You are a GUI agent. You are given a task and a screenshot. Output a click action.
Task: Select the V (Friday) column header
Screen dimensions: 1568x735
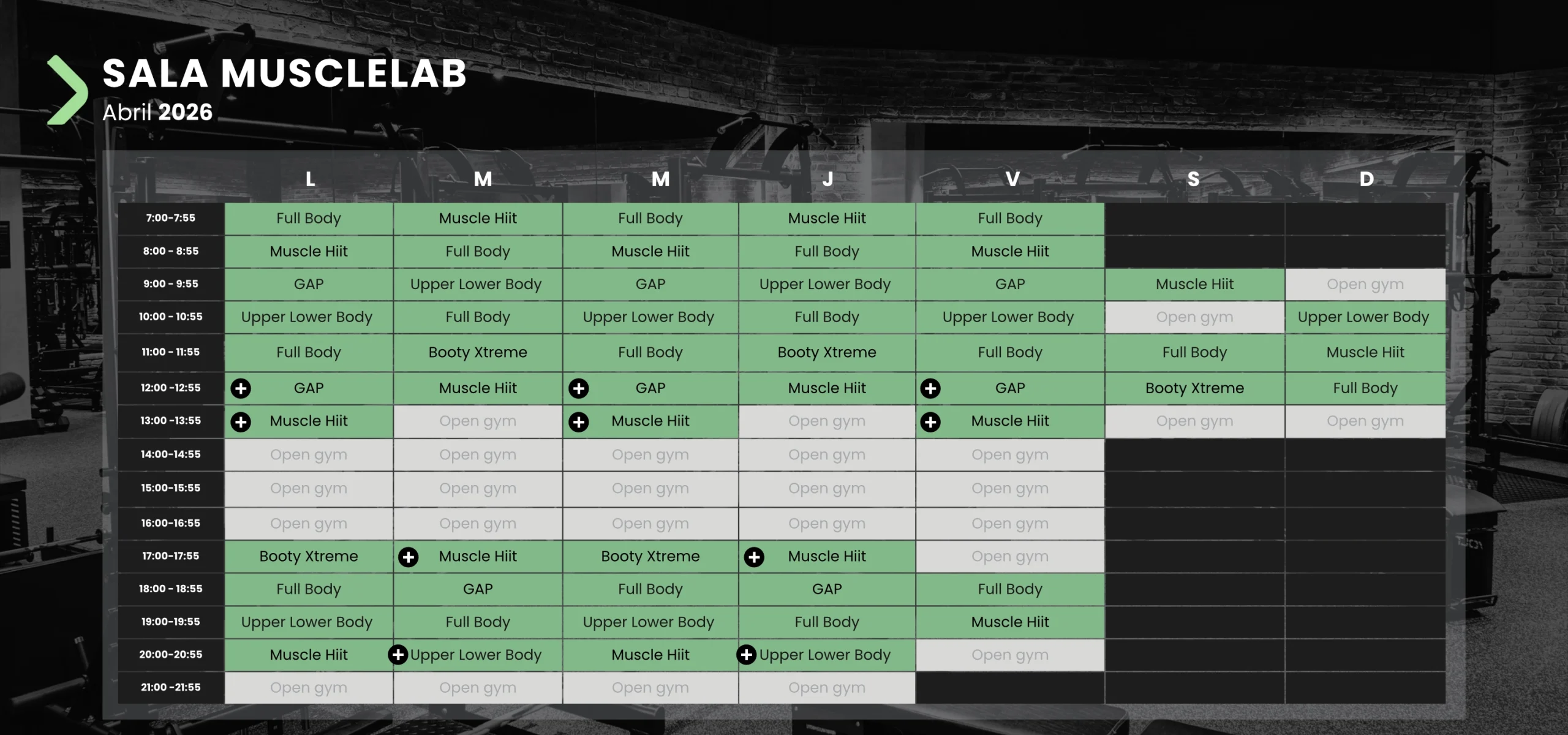(1012, 179)
